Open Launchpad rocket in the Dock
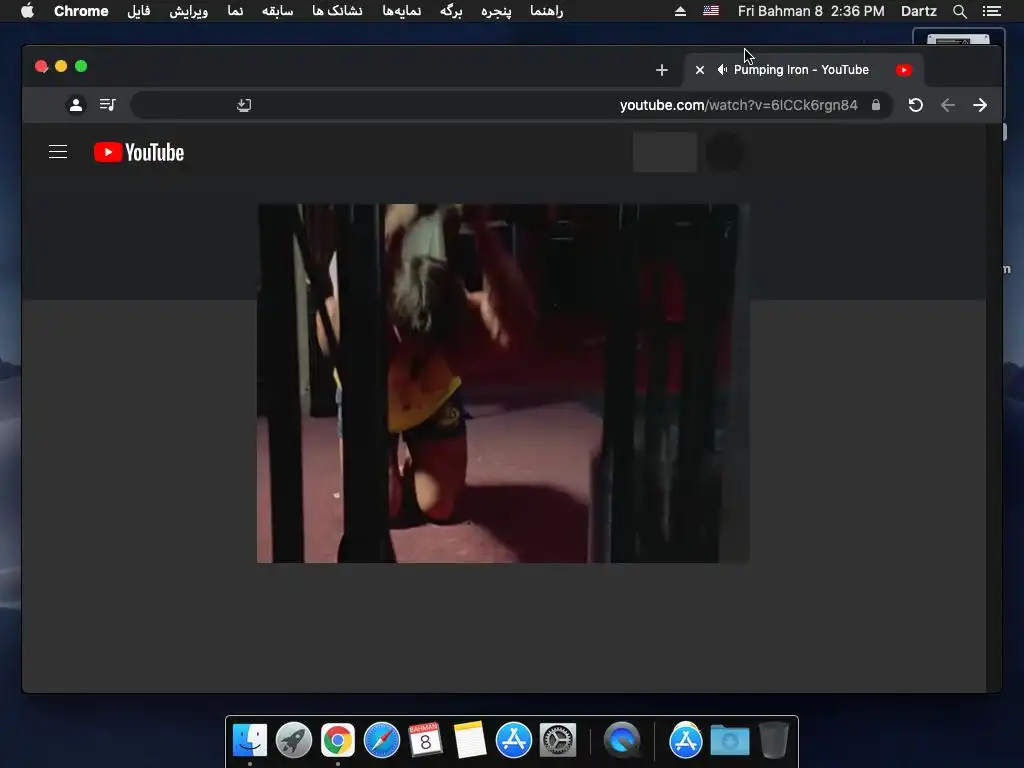1024x768 pixels. pyautogui.click(x=294, y=740)
